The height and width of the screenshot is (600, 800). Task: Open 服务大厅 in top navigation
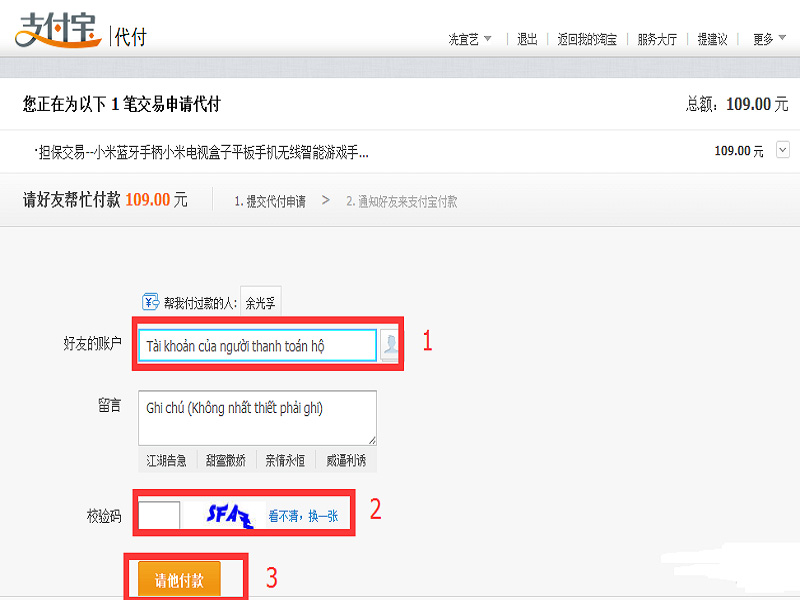tap(657, 39)
